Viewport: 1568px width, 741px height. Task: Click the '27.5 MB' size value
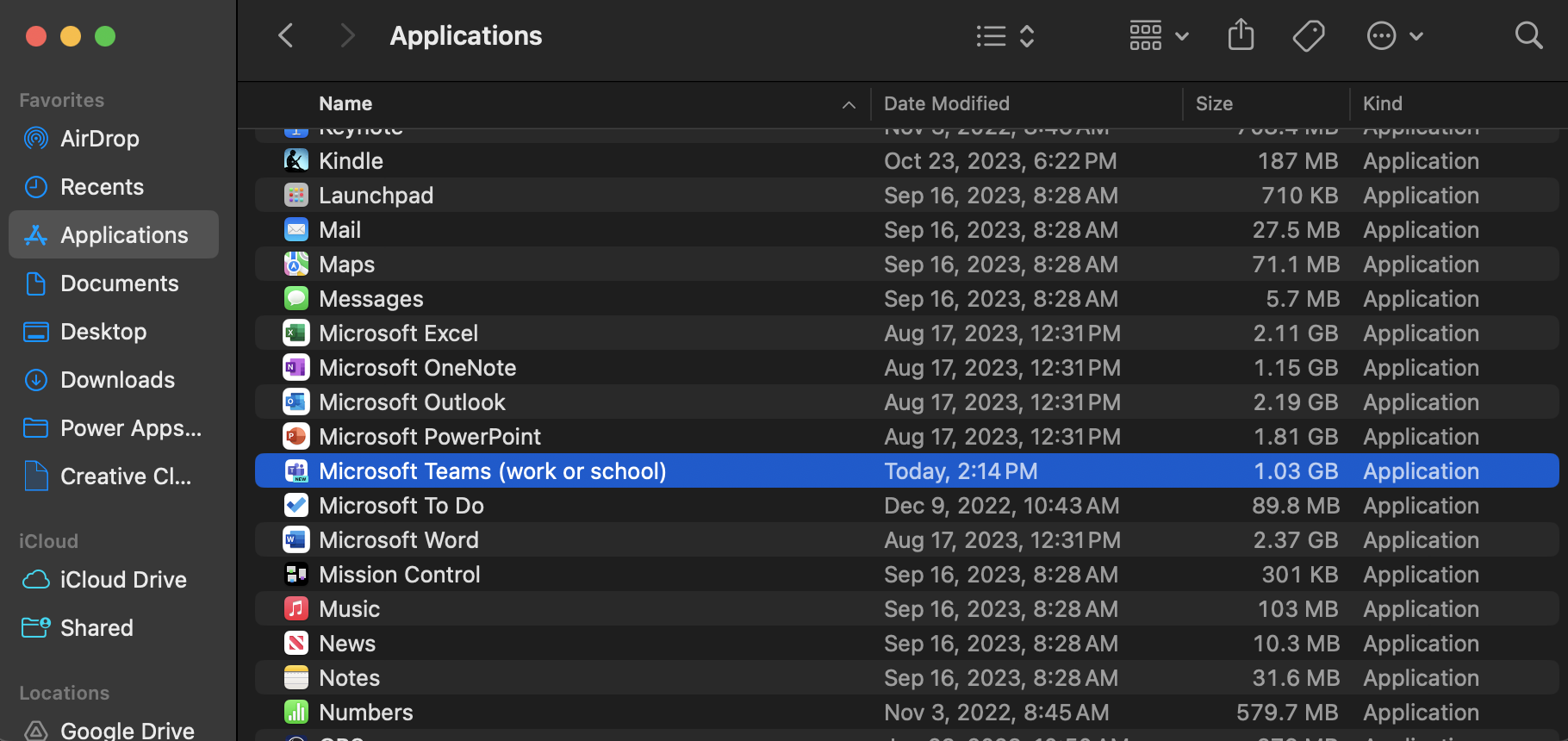pos(1296,230)
